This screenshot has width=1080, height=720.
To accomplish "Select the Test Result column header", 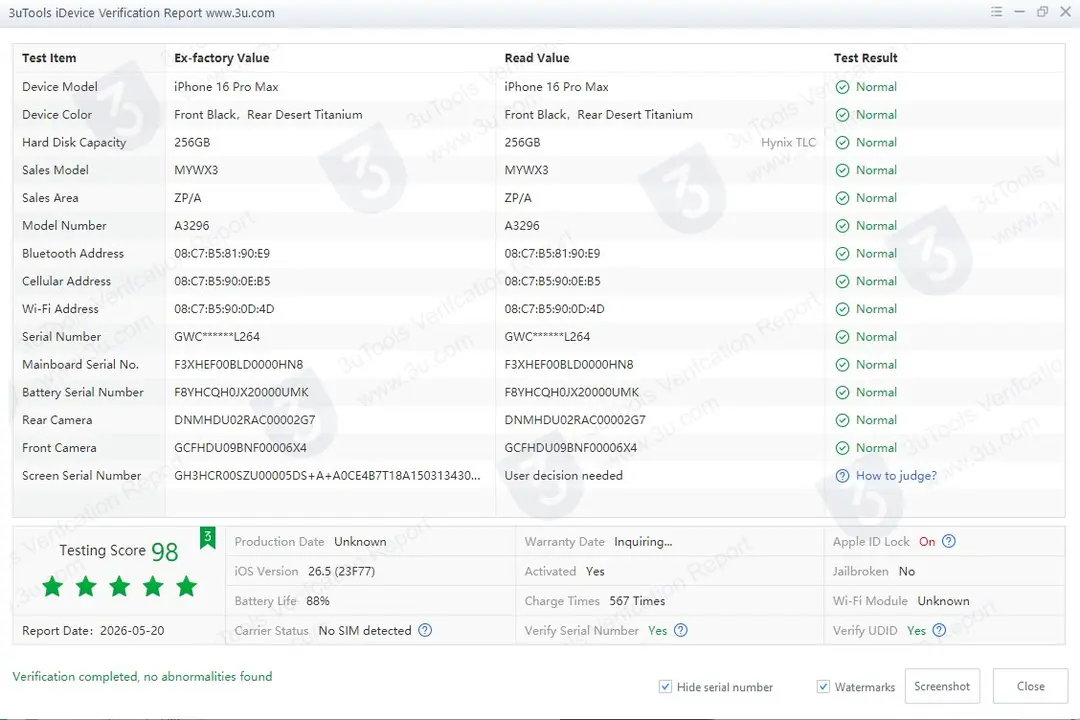I will click(x=865, y=58).
